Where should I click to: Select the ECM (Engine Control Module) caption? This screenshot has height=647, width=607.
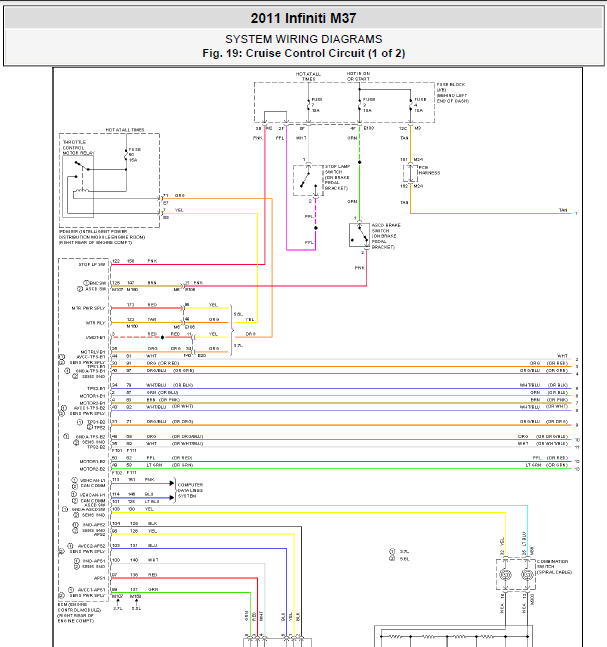point(79,612)
